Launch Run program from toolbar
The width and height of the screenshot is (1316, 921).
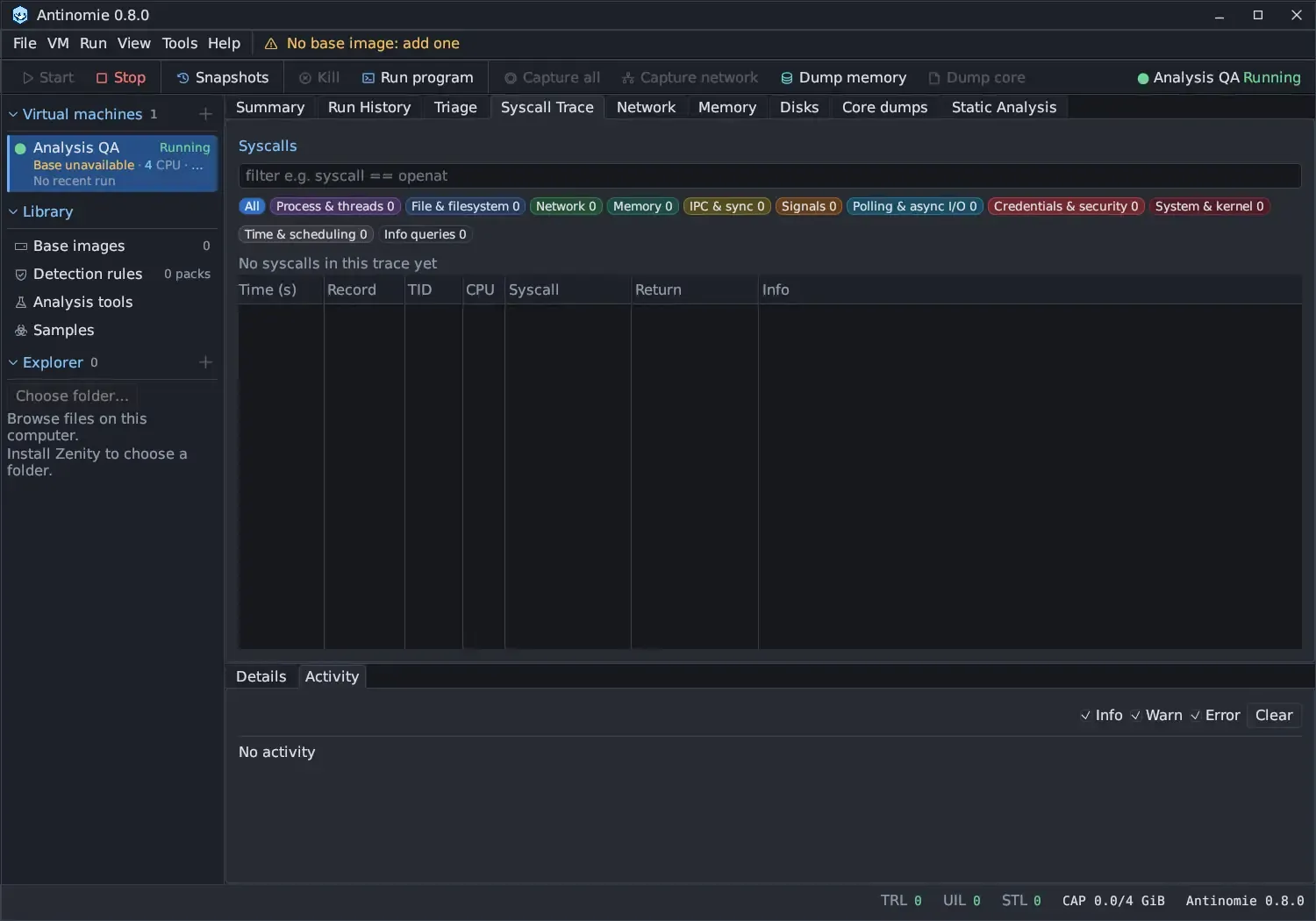coord(418,78)
